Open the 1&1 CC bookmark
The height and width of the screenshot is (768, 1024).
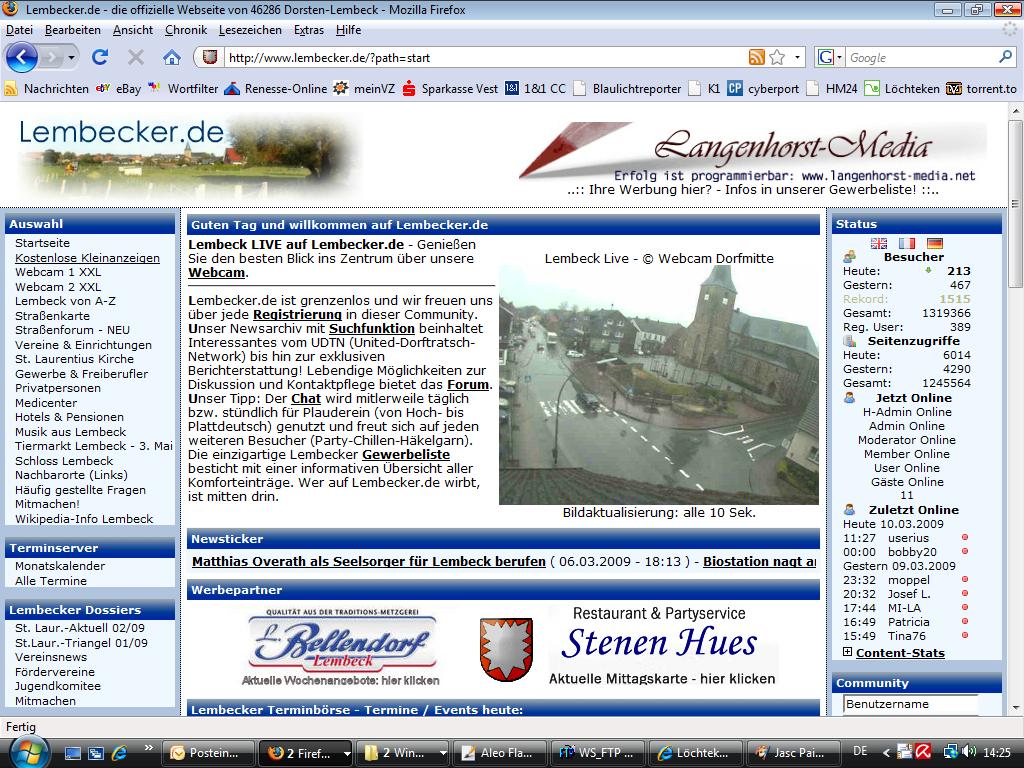[x=536, y=89]
